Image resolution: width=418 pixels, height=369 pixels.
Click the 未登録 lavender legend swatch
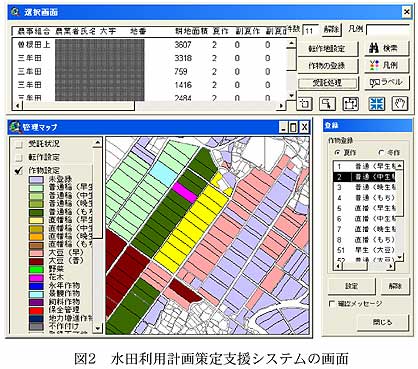tap(36, 180)
